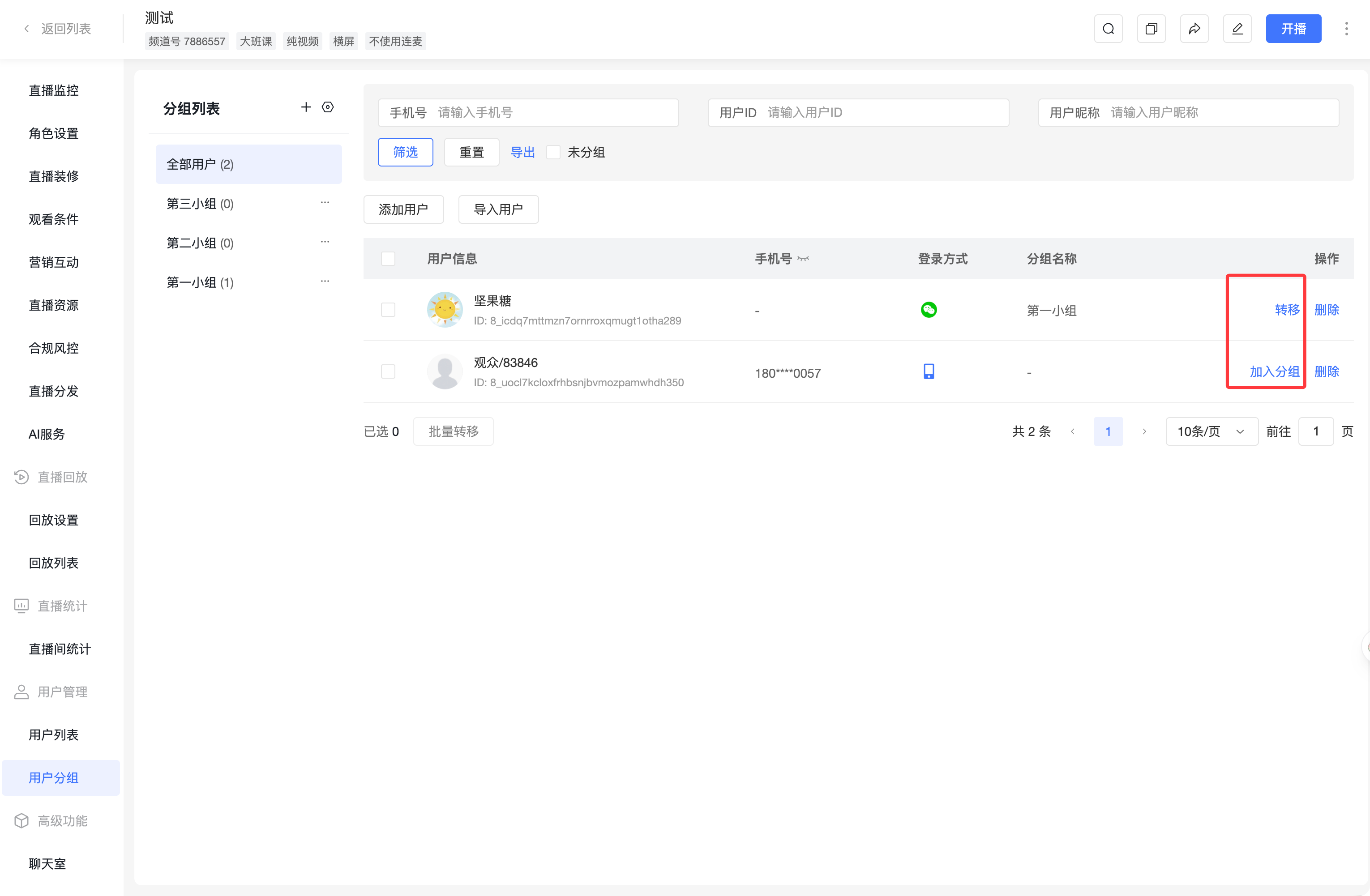Open 回放设置 in sidebar

pyautogui.click(x=54, y=520)
